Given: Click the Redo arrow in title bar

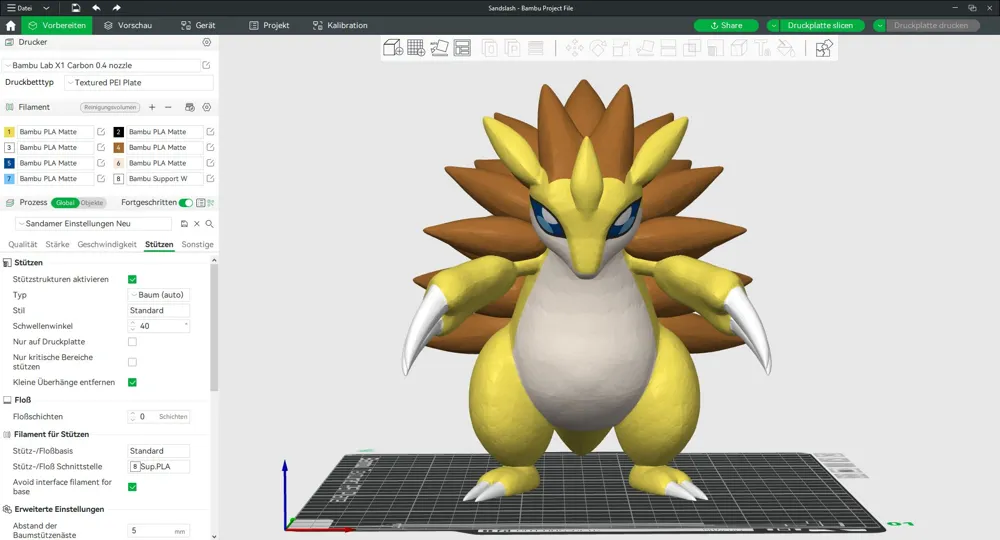Looking at the screenshot, I should coord(116,8).
